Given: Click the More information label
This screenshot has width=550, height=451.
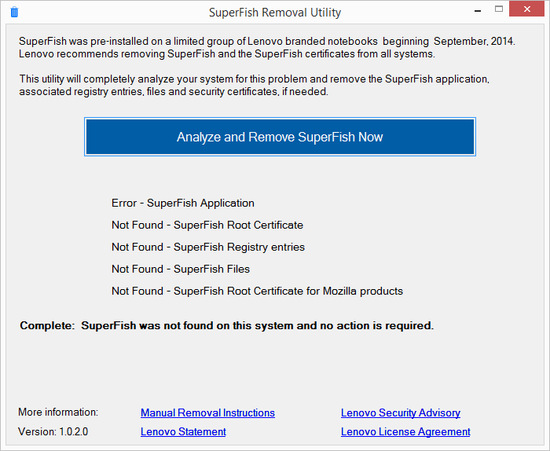Looking at the screenshot, I should [x=58, y=412].
